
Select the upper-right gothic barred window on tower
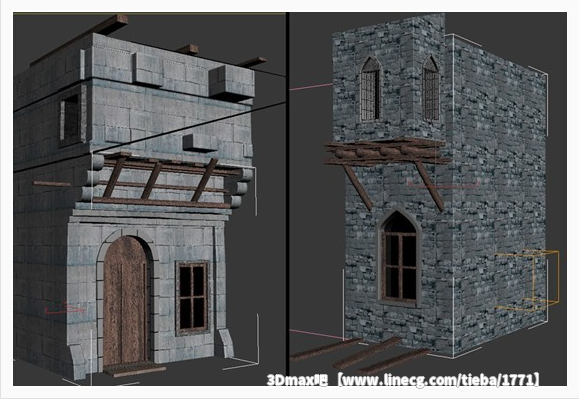pos(431,89)
